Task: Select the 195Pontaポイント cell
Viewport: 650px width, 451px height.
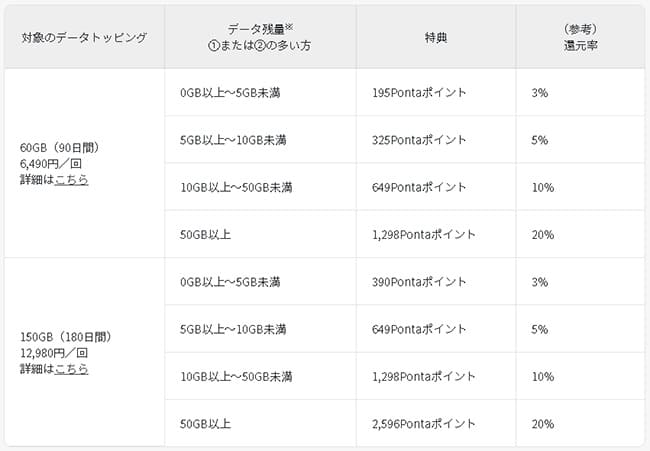Action: (x=419, y=93)
